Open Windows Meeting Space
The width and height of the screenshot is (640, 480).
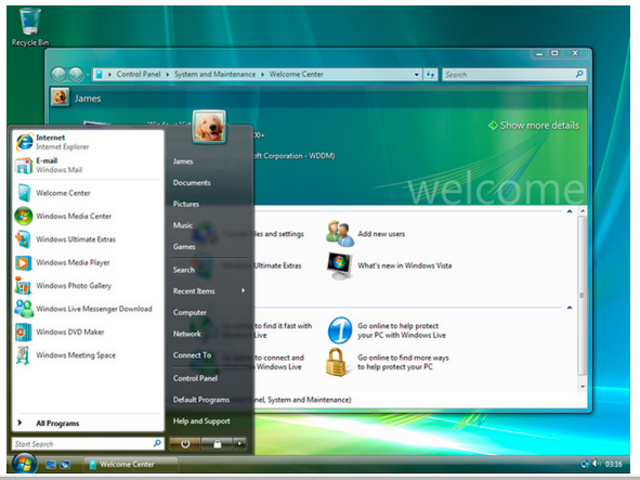click(x=87, y=355)
